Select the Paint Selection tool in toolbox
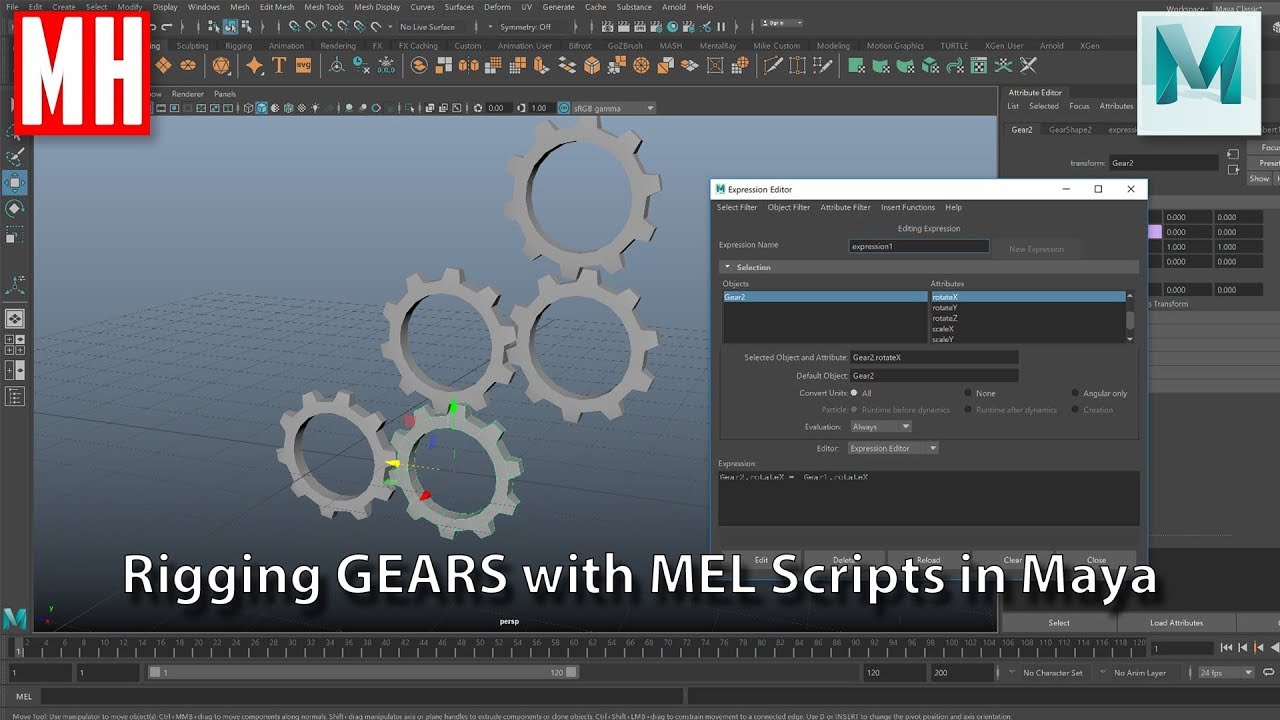 [x=16, y=156]
